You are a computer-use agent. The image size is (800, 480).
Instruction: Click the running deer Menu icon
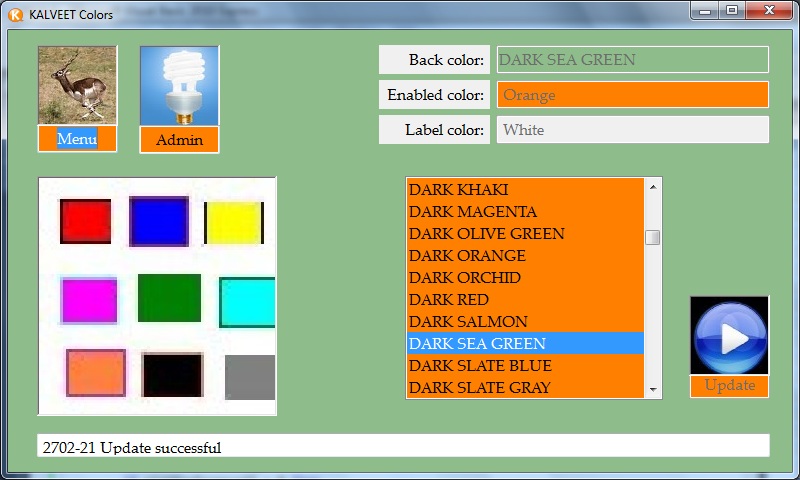click(77, 85)
